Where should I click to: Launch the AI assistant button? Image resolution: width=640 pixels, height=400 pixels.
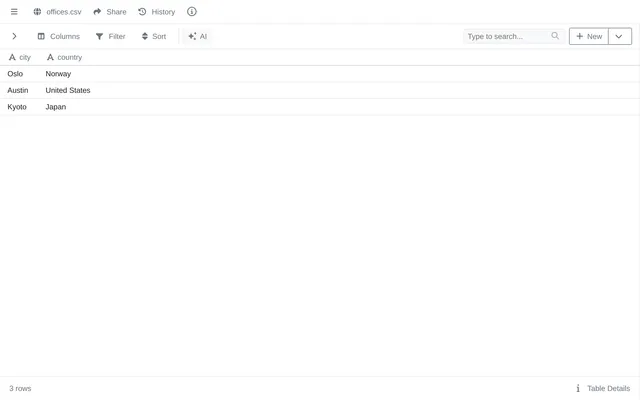198,36
